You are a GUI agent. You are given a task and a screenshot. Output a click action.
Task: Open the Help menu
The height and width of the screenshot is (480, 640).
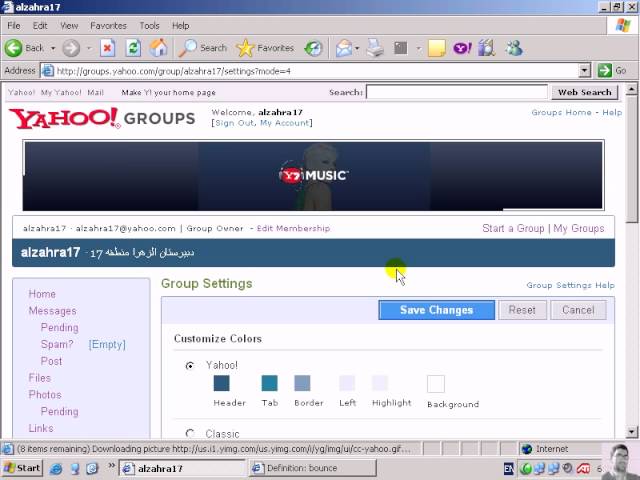[x=180, y=26]
